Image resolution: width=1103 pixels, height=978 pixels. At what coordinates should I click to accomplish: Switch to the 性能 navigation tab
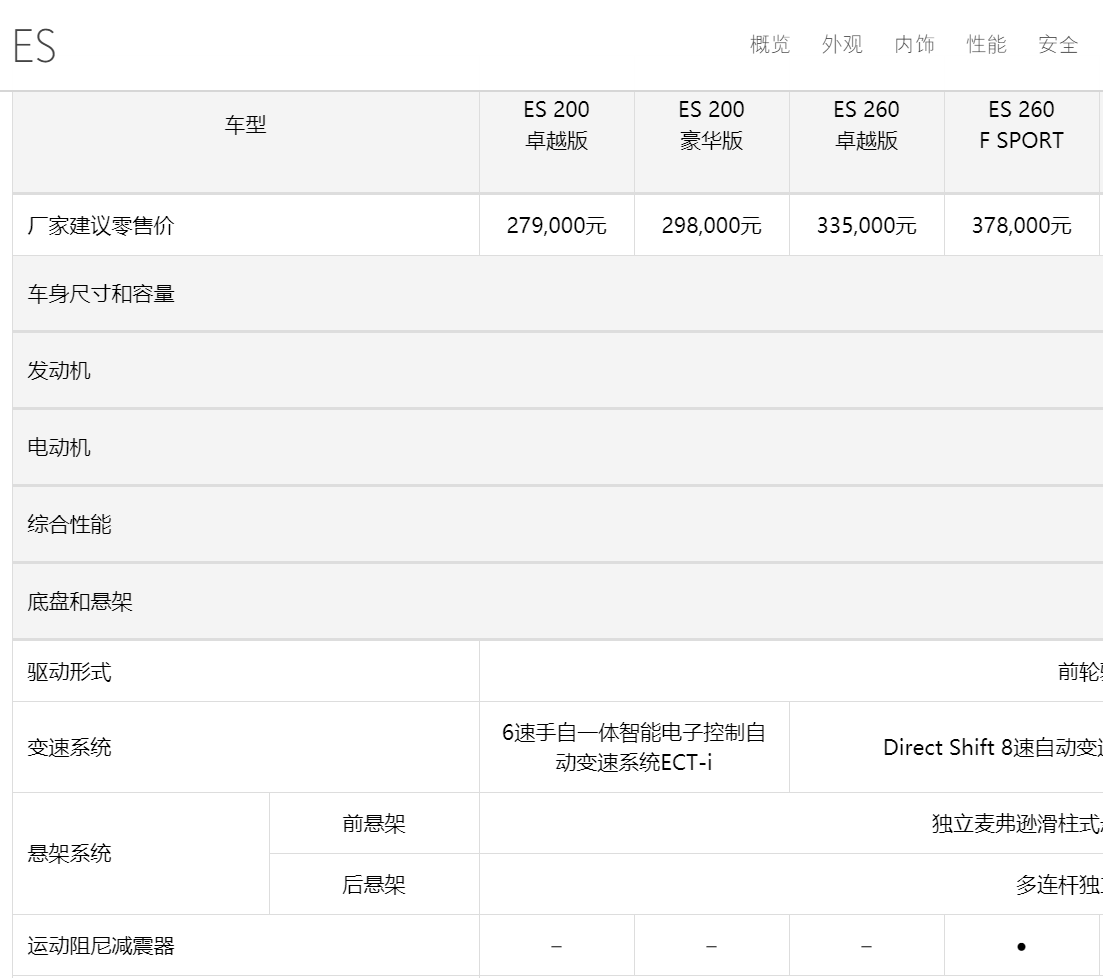[x=986, y=45]
